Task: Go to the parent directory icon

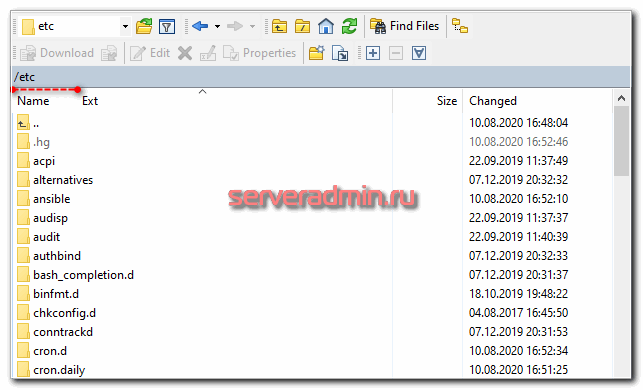Action: pos(279,27)
